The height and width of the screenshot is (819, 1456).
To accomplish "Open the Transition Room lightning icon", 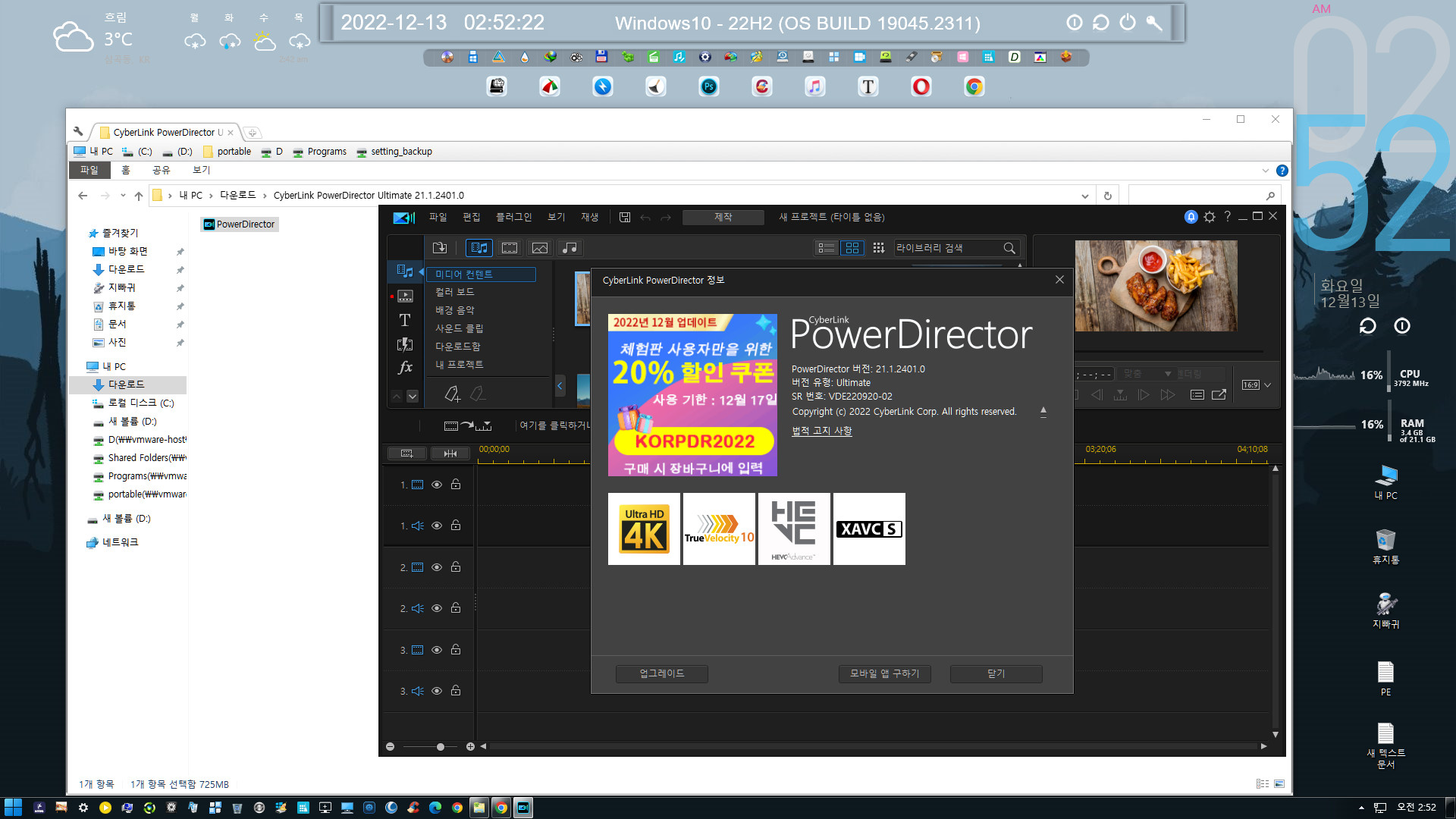I will [405, 344].
